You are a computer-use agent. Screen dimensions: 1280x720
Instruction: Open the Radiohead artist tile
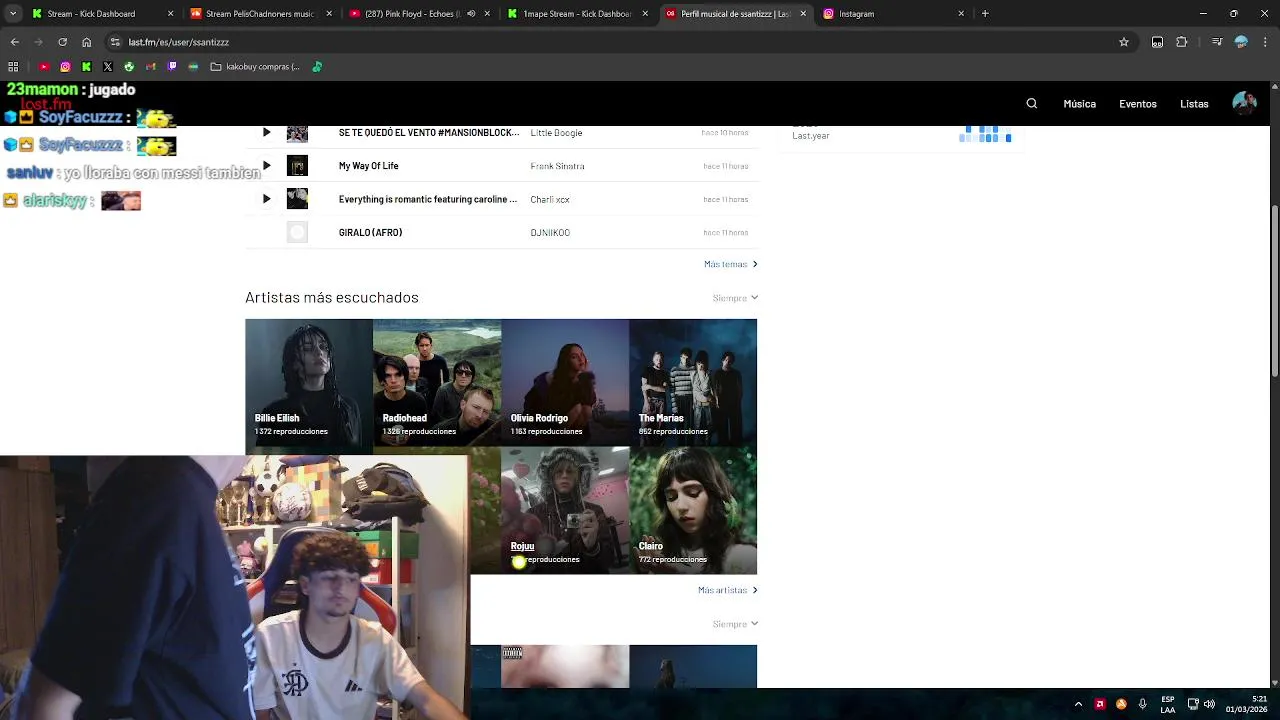437,382
